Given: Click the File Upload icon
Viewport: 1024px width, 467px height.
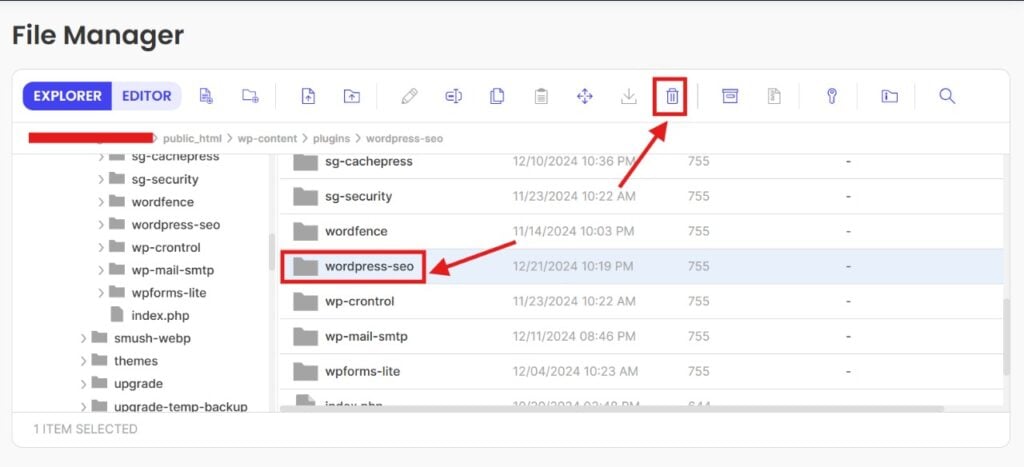Looking at the screenshot, I should click(308, 96).
